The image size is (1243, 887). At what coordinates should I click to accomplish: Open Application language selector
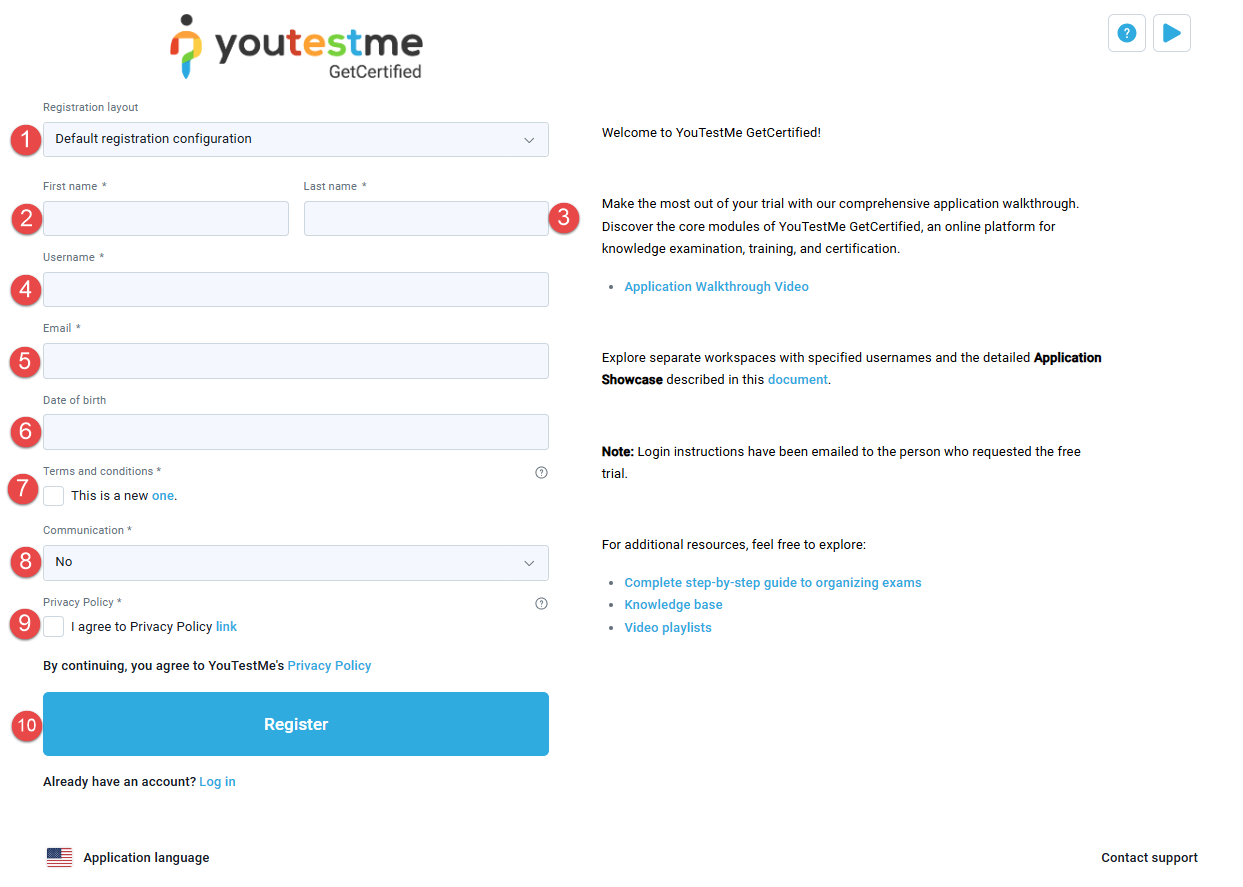point(146,858)
